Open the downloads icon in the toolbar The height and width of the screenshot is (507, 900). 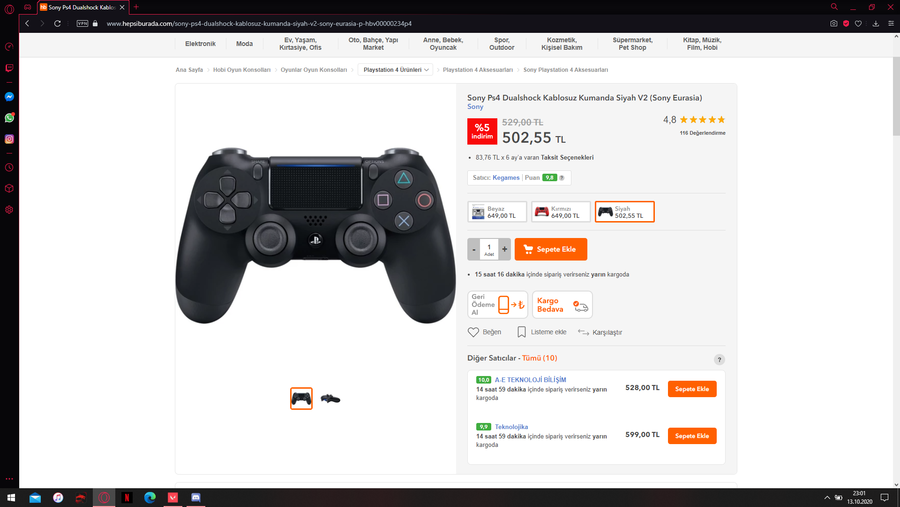875,24
